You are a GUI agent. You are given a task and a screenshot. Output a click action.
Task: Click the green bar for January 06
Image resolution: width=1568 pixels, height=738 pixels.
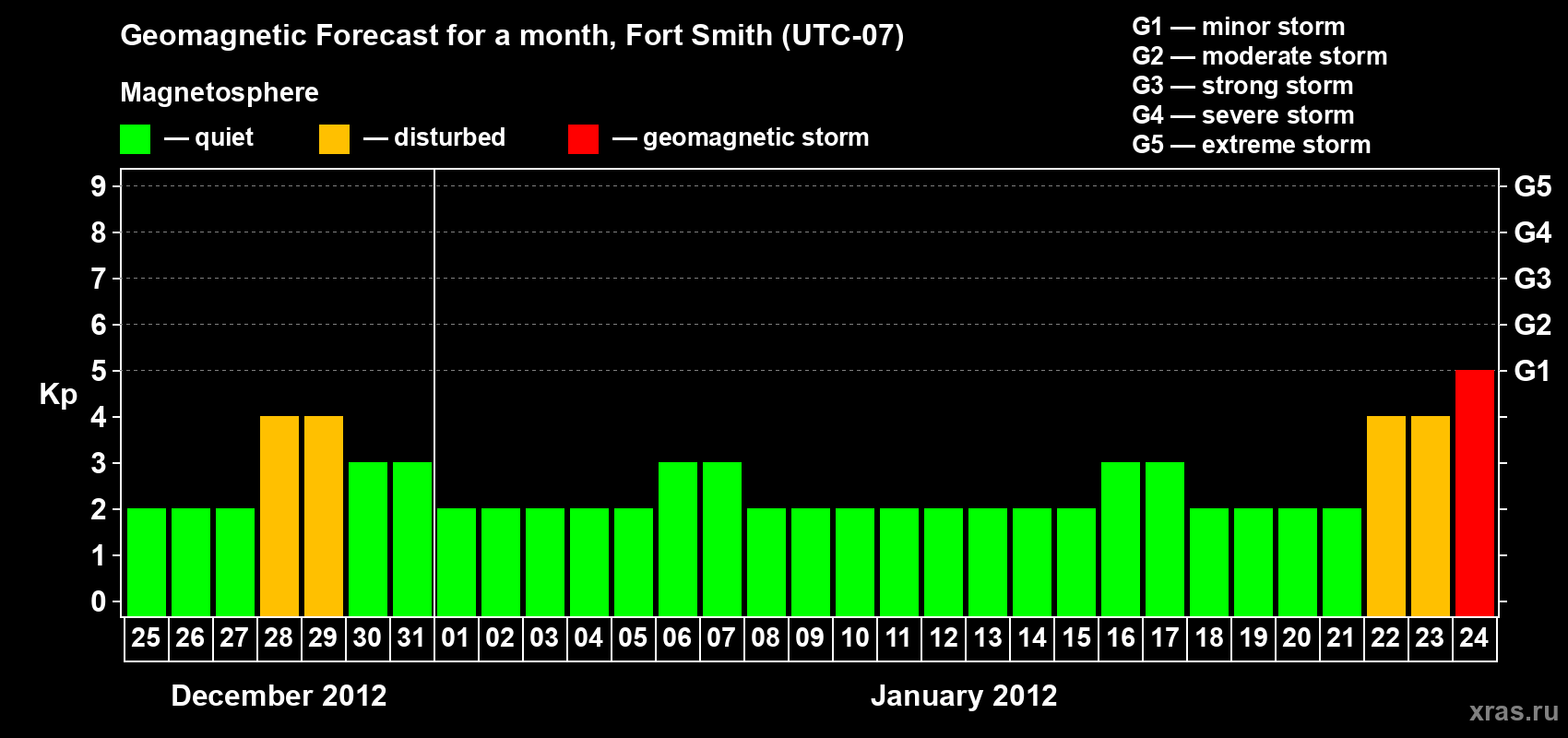677,539
